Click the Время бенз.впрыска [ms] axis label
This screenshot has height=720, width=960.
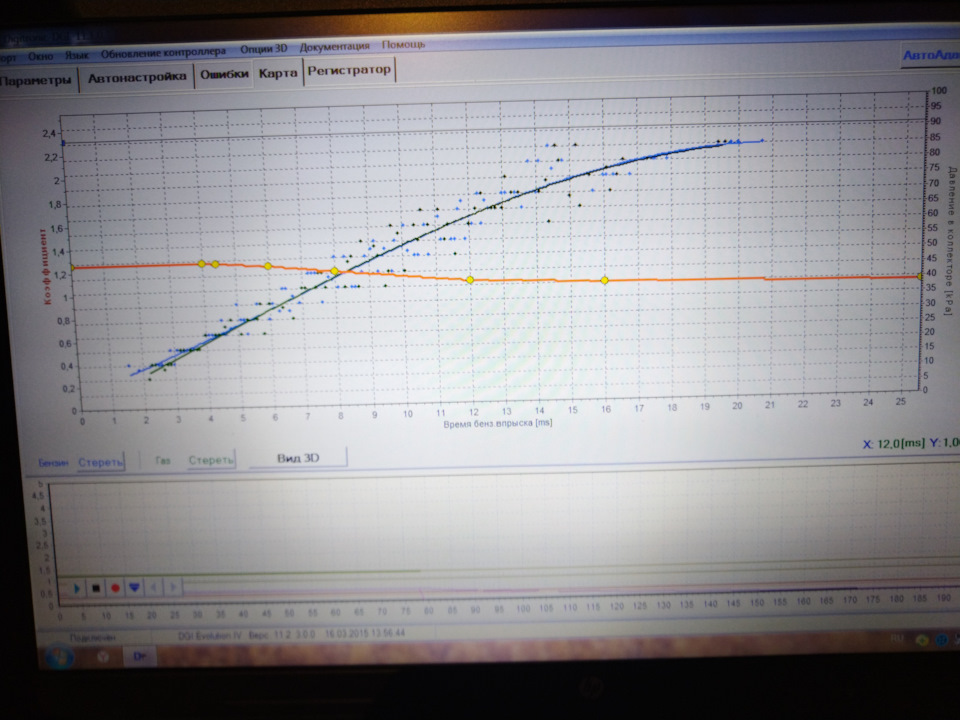pos(498,423)
